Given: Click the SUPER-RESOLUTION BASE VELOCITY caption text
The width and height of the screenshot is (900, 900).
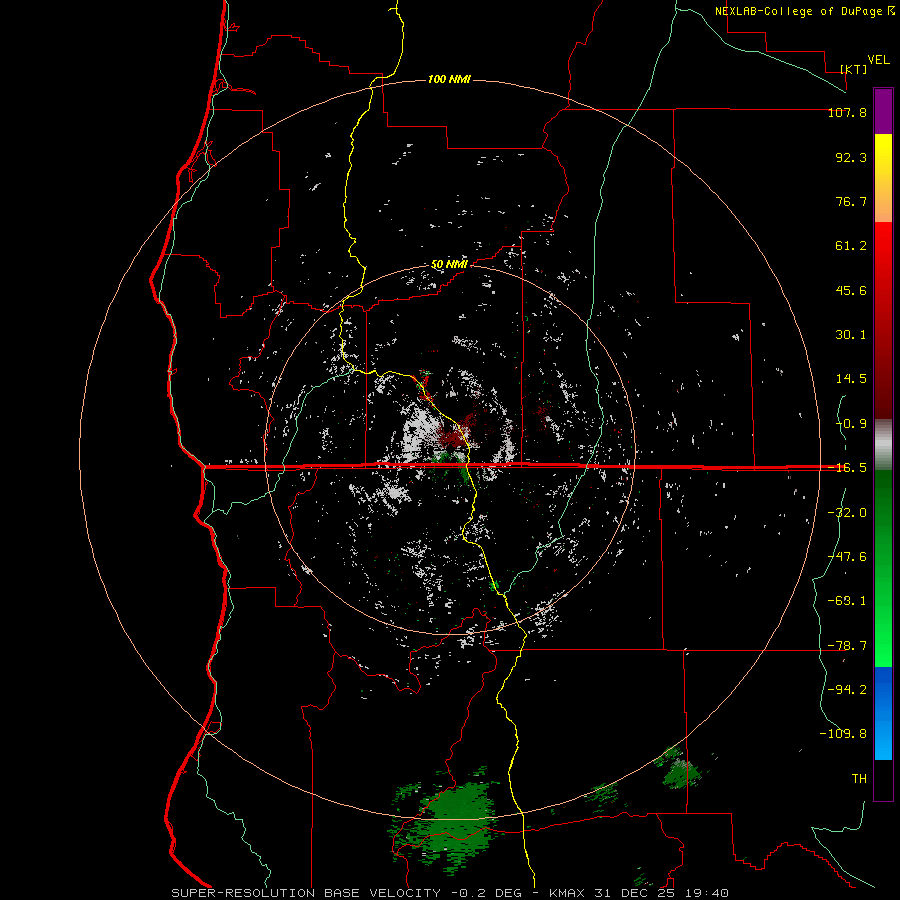Looking at the screenshot, I should click(308, 893).
